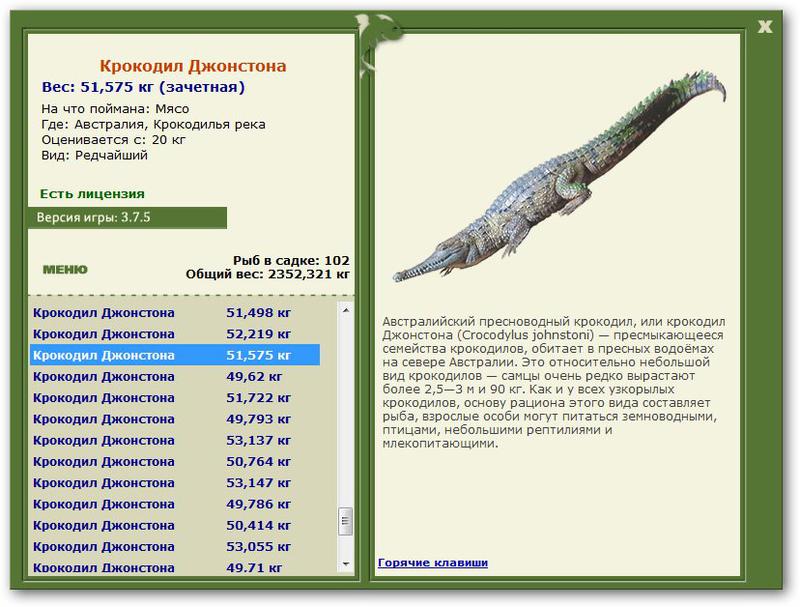This screenshot has height=607, width=800.
Task: Click the fish list scrollbar thumb
Action: coord(345,525)
